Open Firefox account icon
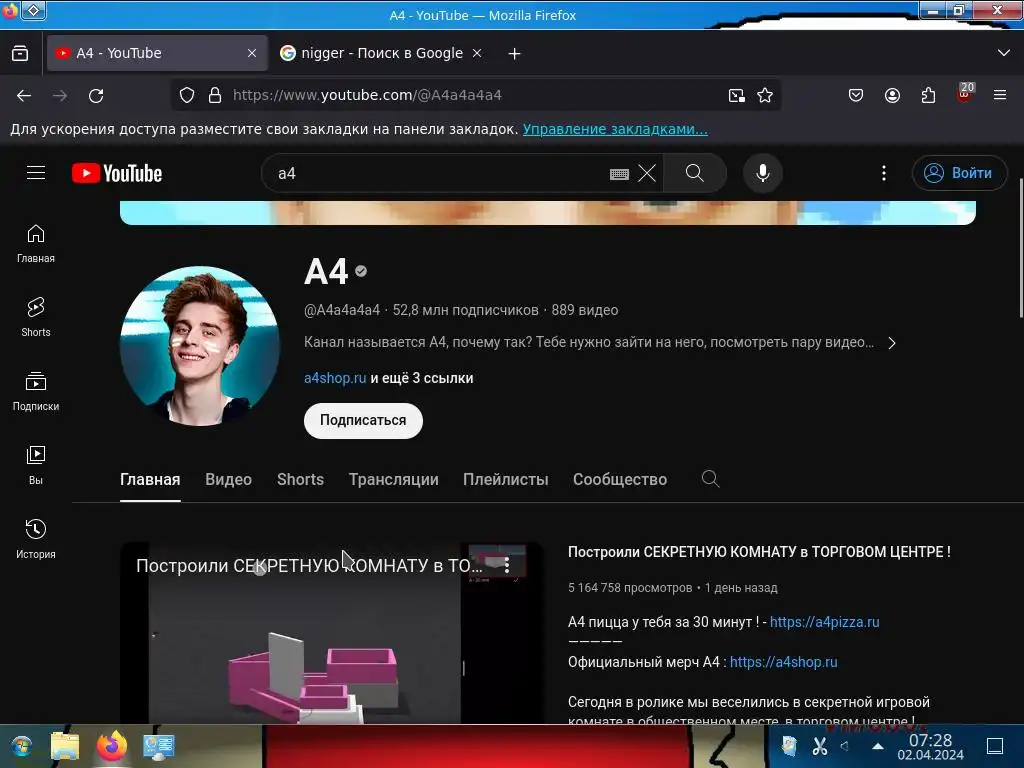1024x768 pixels. click(x=892, y=95)
